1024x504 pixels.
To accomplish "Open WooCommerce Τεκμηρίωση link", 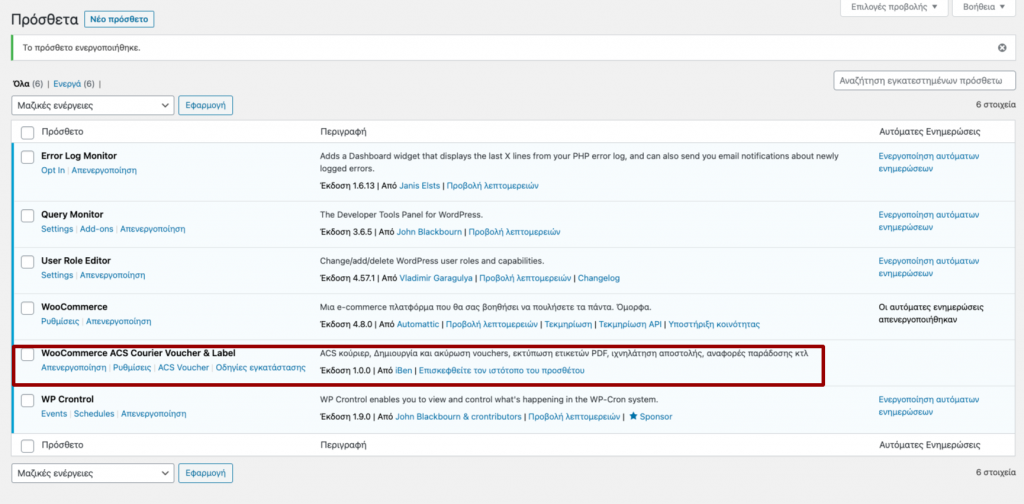I will pos(568,324).
